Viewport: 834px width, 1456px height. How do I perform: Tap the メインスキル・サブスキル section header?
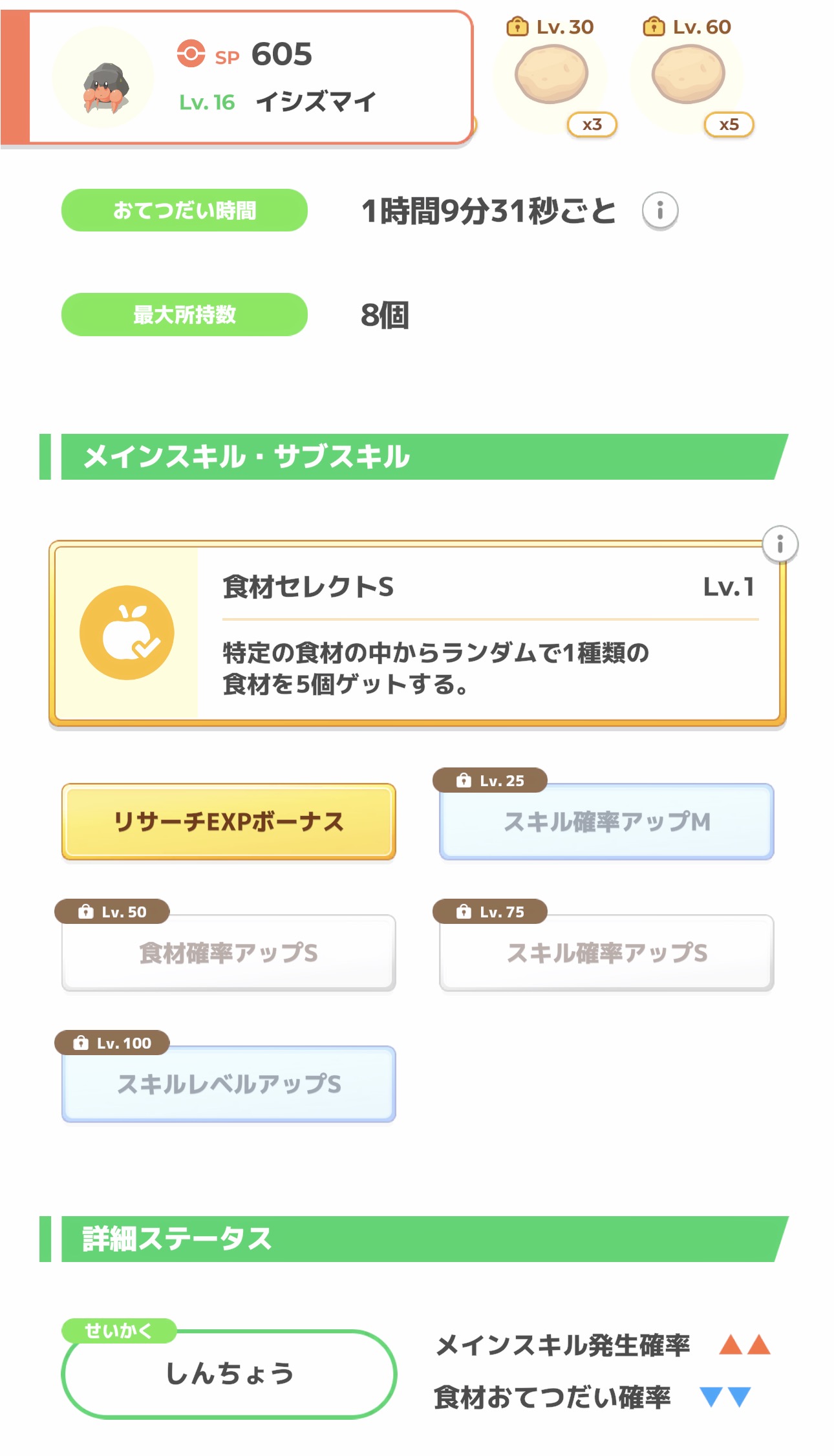(x=414, y=456)
